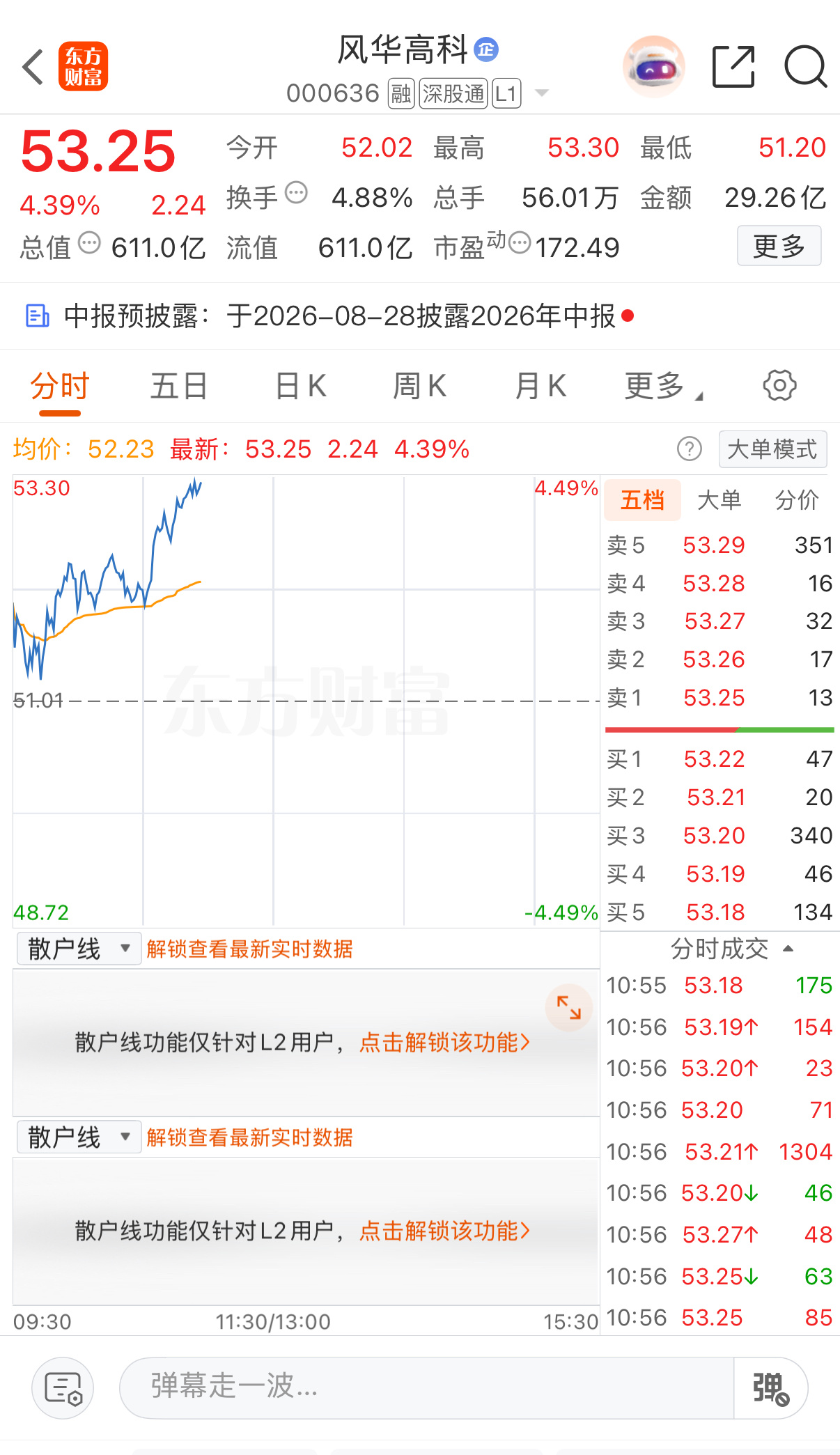840x1455 pixels.
Task: Tap the buy/sell ratio red-green bar
Action: (x=720, y=730)
